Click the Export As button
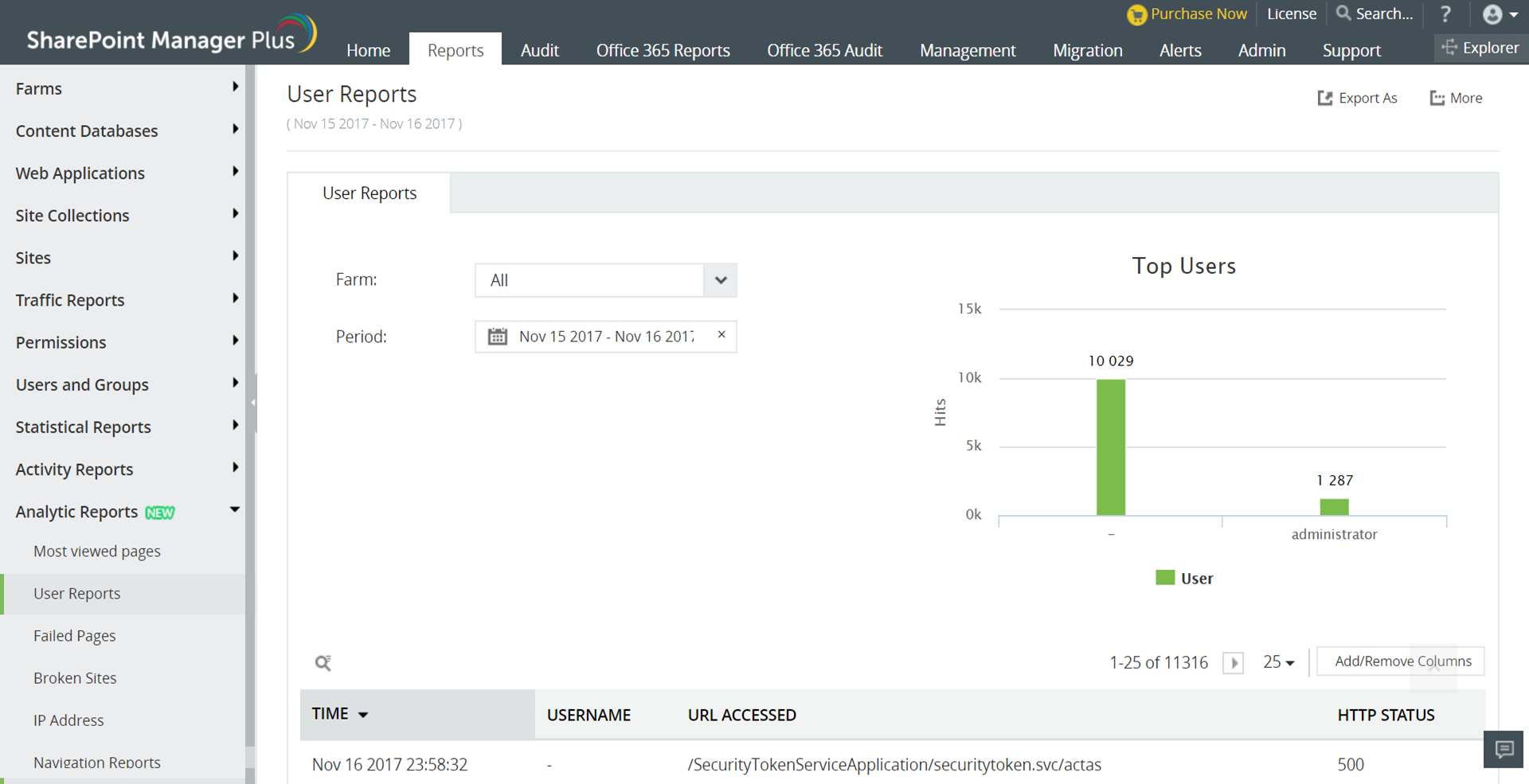1529x784 pixels. 1358,98
